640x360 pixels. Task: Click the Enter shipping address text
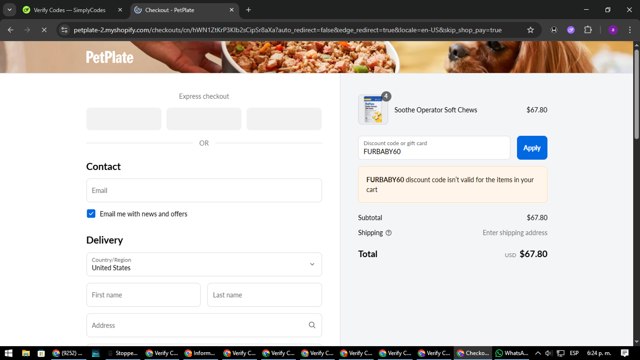click(515, 233)
